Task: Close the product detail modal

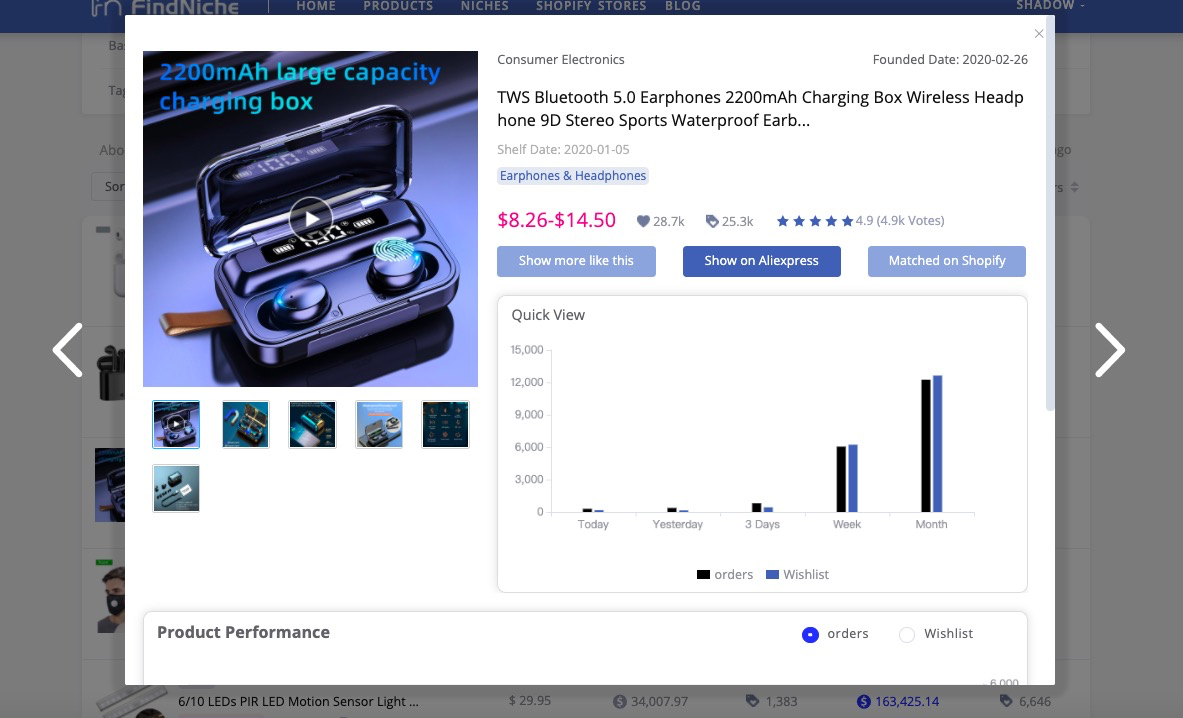Action: (x=1039, y=34)
